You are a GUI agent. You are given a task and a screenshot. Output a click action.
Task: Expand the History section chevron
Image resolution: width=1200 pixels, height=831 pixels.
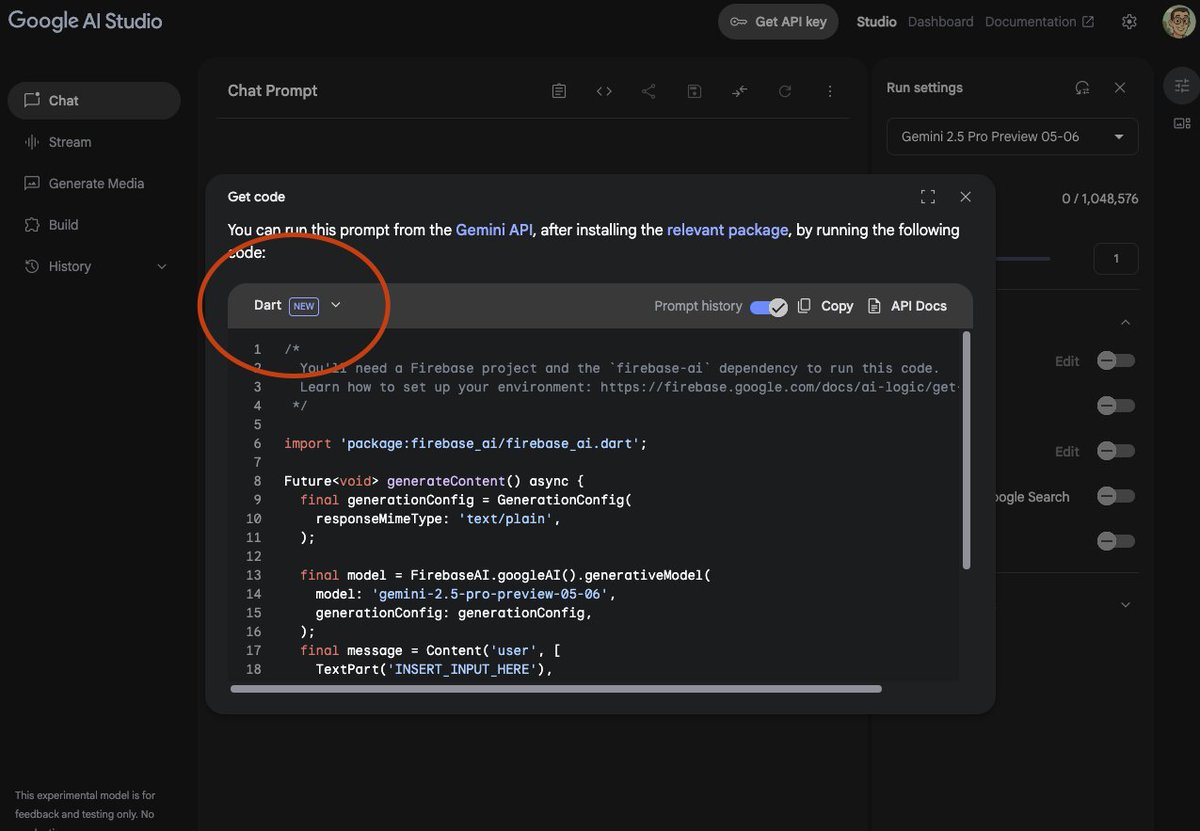coord(162,267)
